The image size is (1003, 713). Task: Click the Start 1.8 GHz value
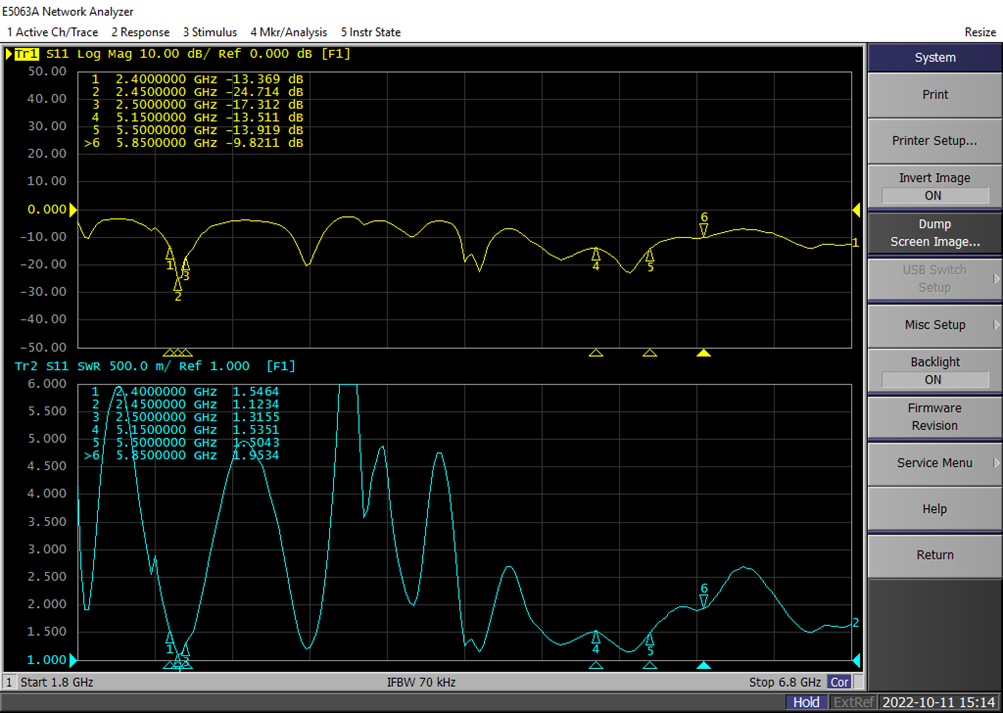point(57,682)
